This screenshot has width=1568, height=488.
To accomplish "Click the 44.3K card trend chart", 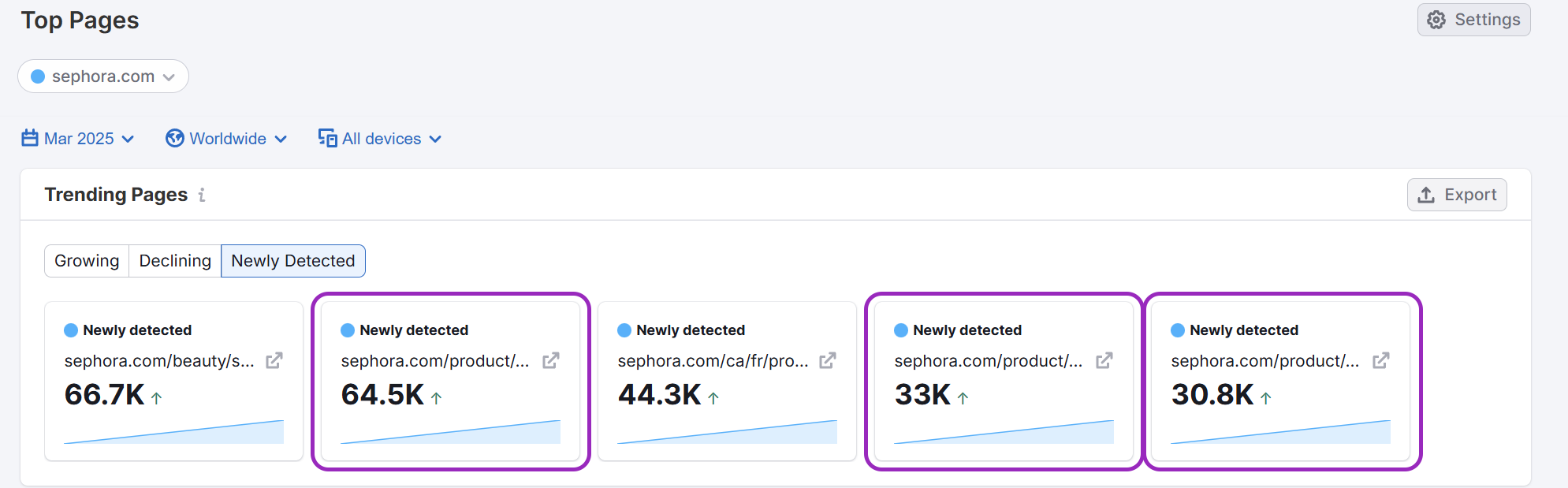I will (x=727, y=433).
